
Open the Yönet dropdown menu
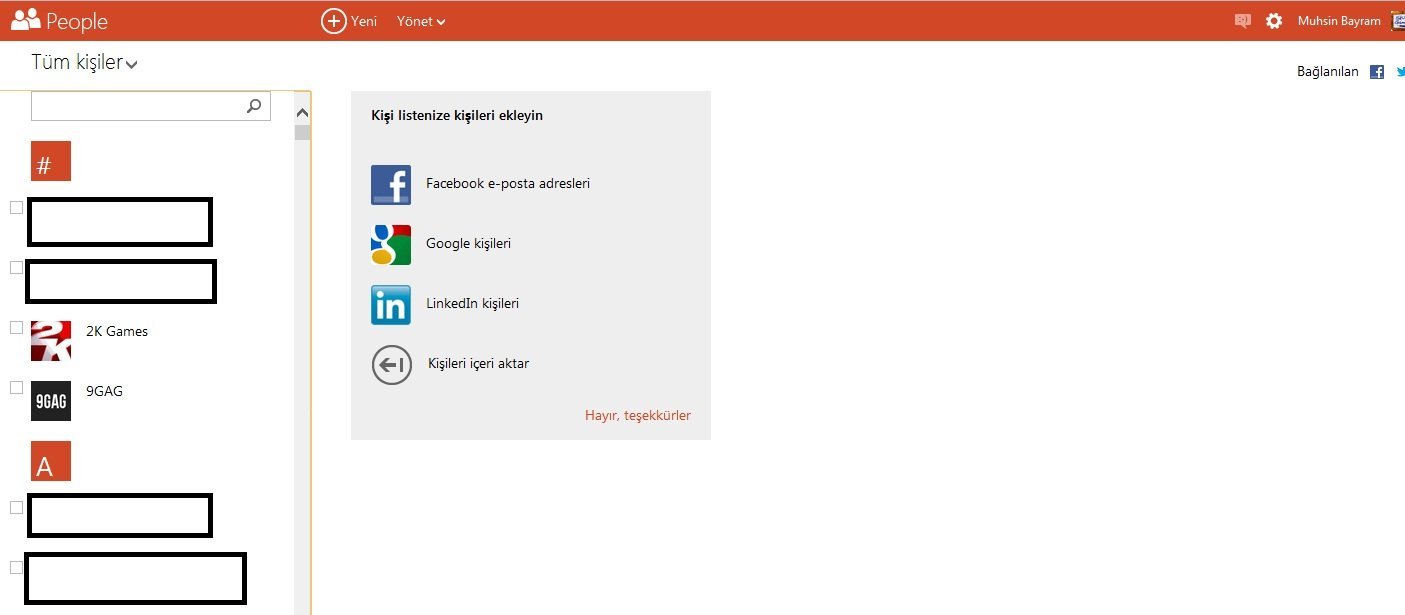[421, 21]
